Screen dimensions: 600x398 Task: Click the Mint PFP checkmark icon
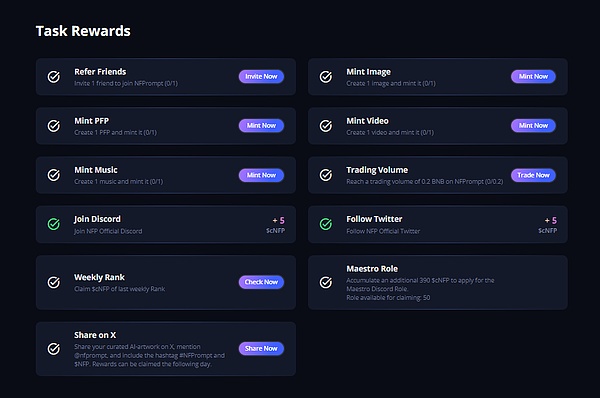point(54,126)
